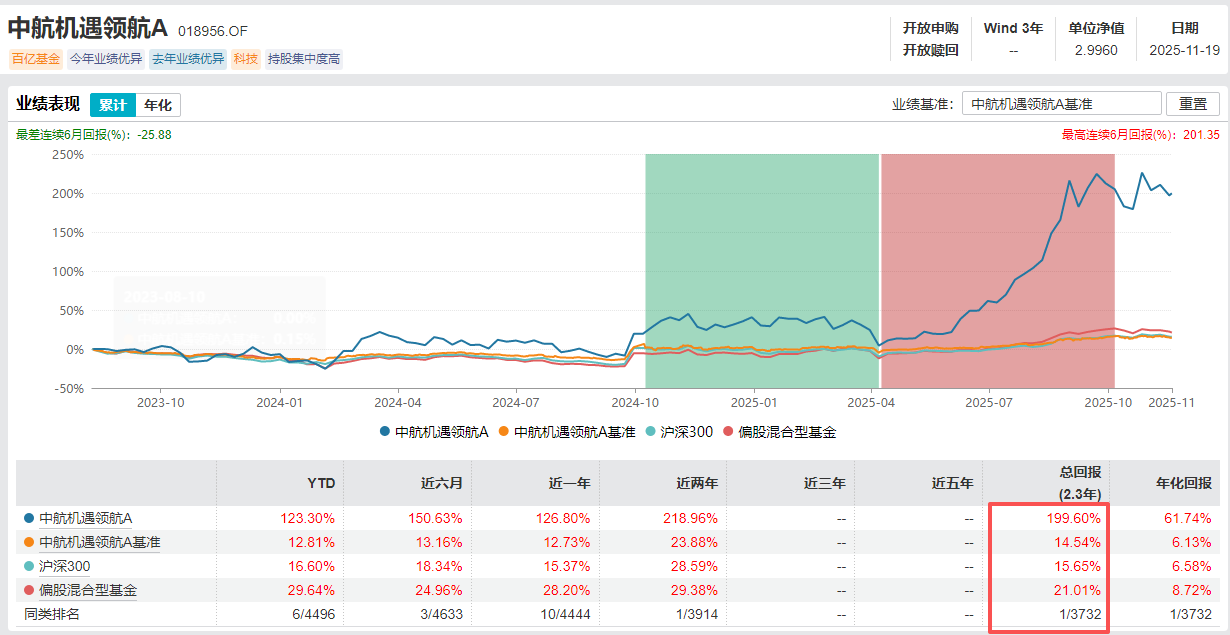Select the 百亿基金 tag badge
This screenshot has height=635, width=1230.
click(38, 58)
